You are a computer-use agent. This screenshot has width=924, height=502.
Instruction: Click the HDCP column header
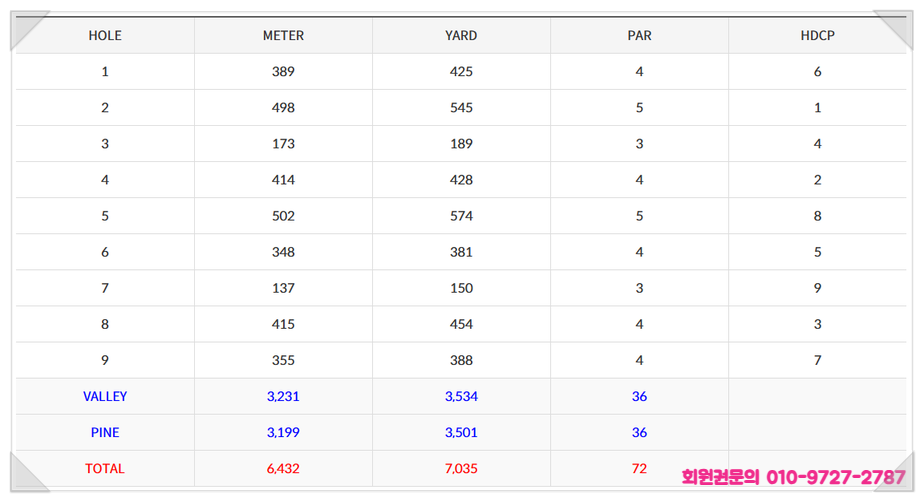817,35
